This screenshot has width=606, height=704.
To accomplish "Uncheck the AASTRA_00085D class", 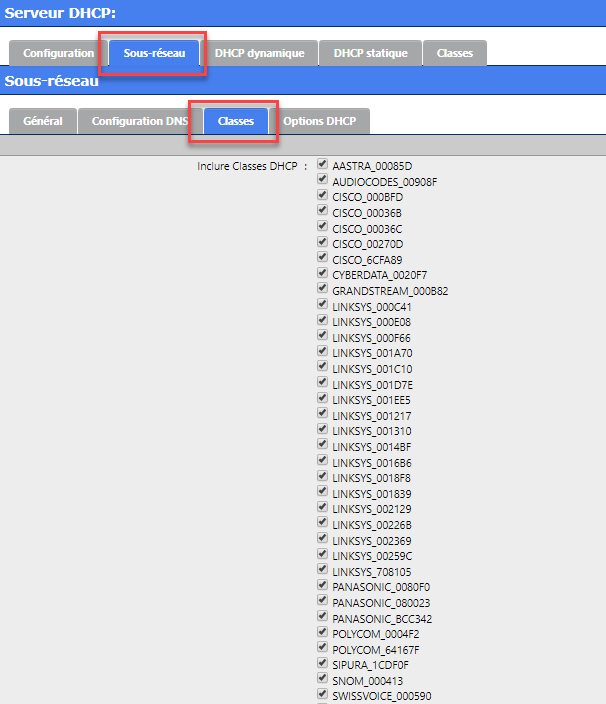I will (322, 164).
